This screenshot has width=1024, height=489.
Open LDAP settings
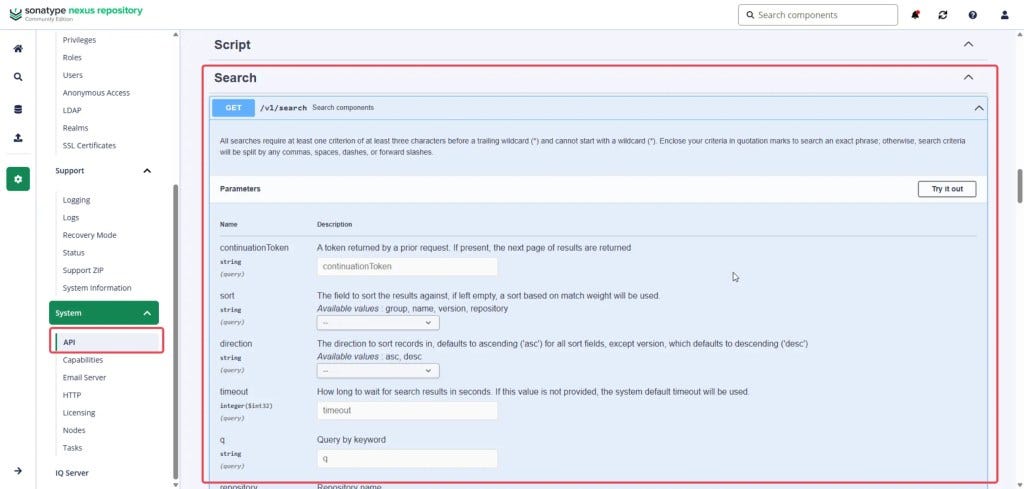tap(72, 110)
